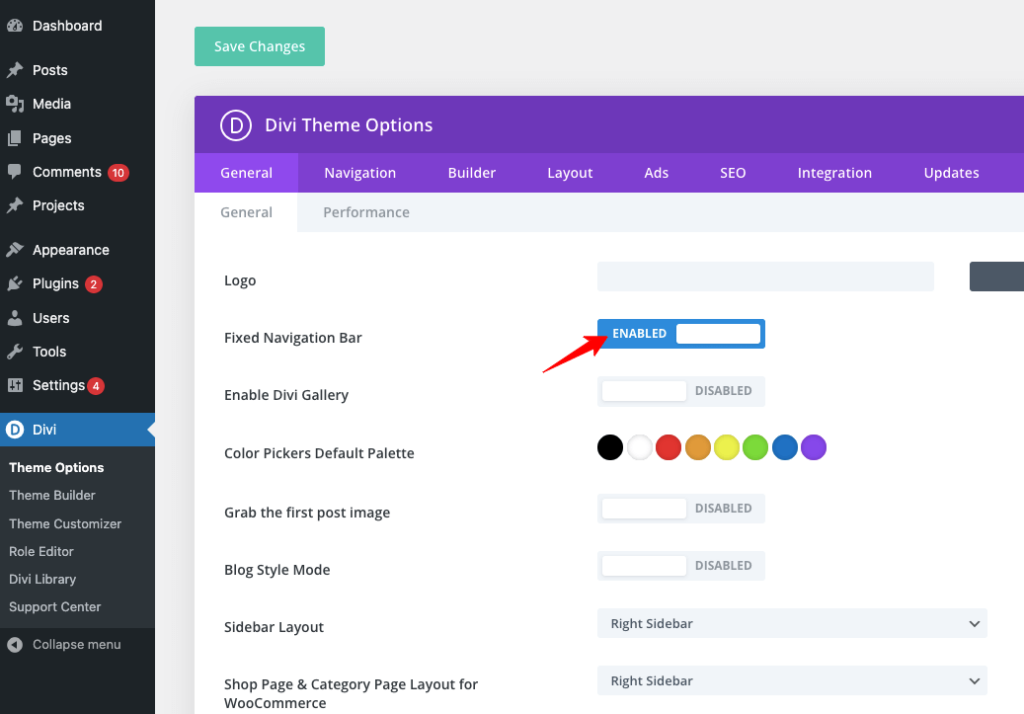Click the Dashboard gauge icon

(15, 26)
